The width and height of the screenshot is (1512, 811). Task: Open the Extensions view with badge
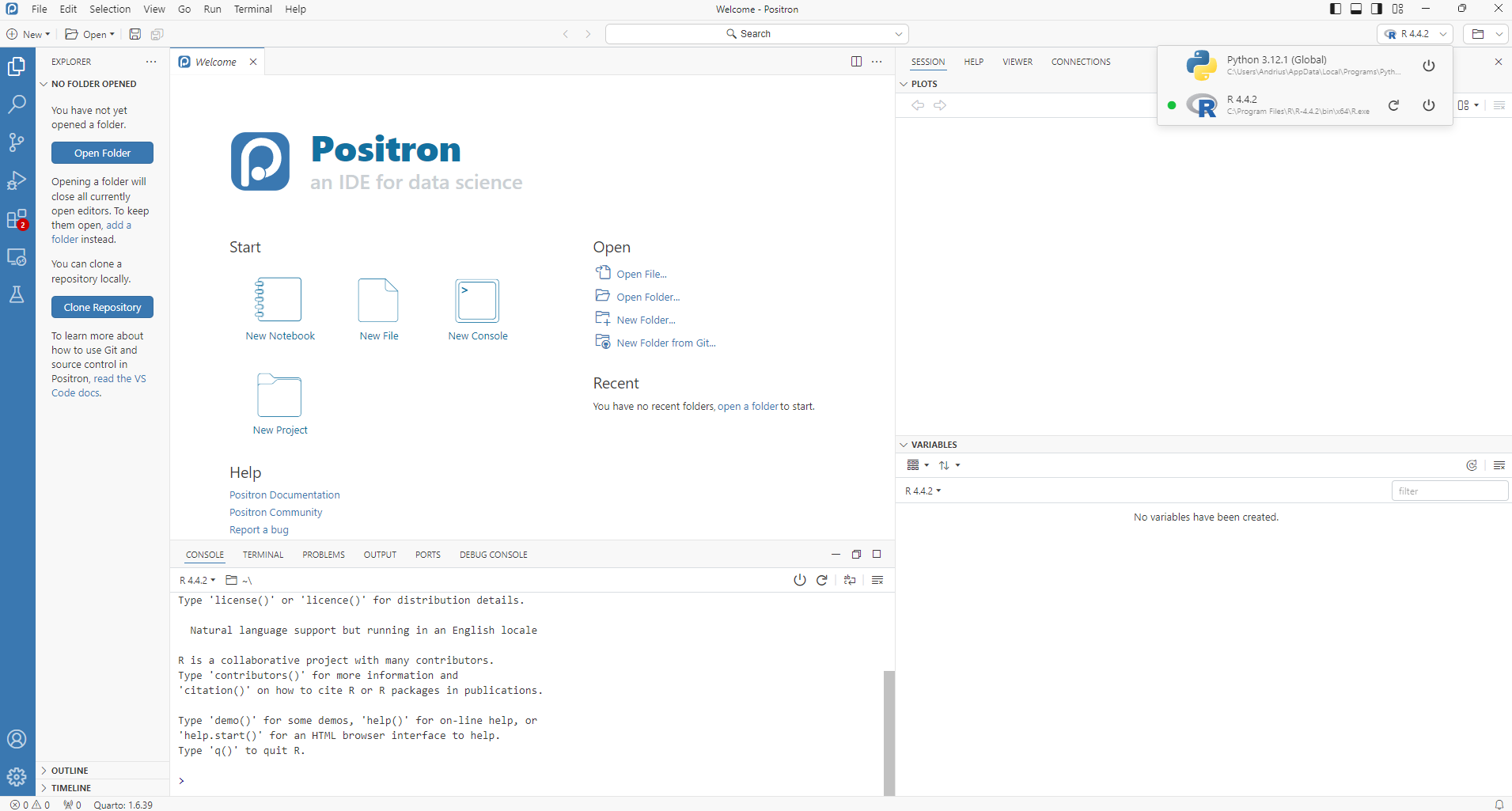[x=17, y=218]
